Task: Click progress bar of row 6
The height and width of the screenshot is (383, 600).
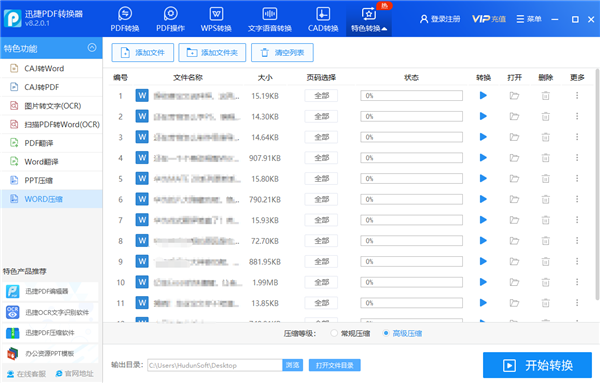Action: [411, 199]
